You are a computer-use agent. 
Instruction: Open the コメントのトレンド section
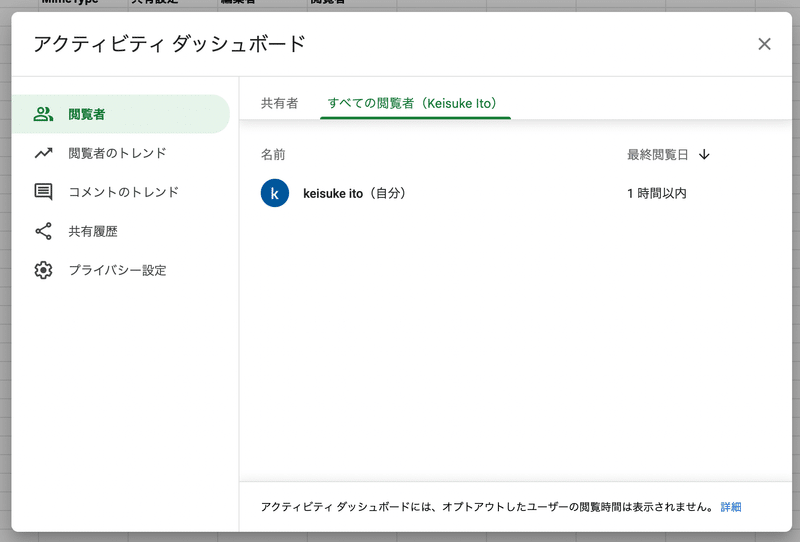point(120,192)
